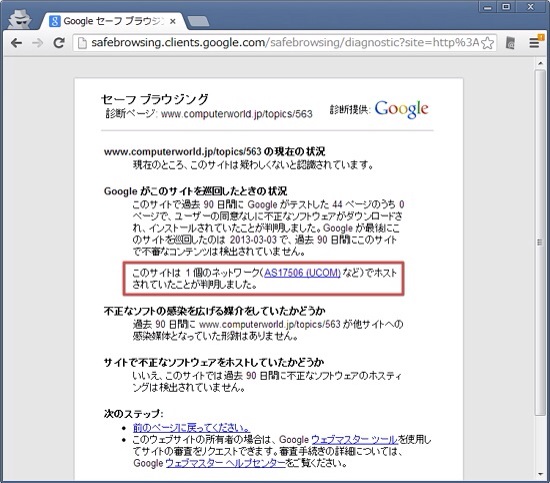Bookmark this page with the star icon
Image resolution: width=550 pixels, height=483 pixels.
487,43
